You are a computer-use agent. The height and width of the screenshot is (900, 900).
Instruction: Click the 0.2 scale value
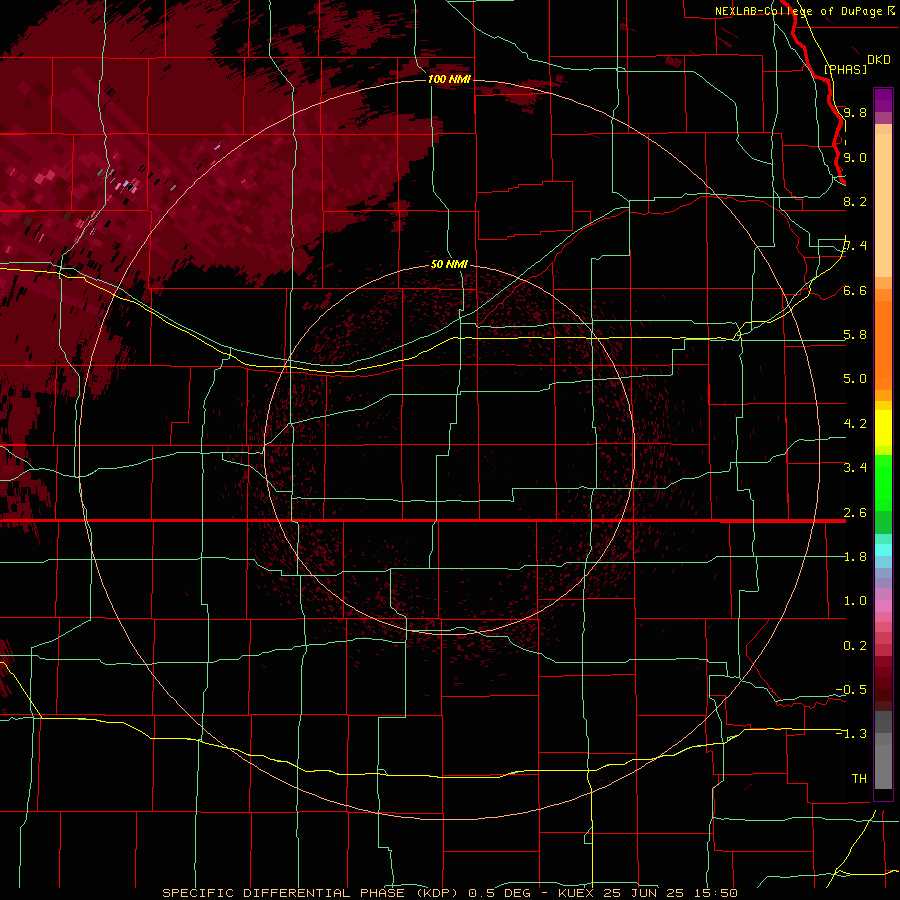coord(855,646)
